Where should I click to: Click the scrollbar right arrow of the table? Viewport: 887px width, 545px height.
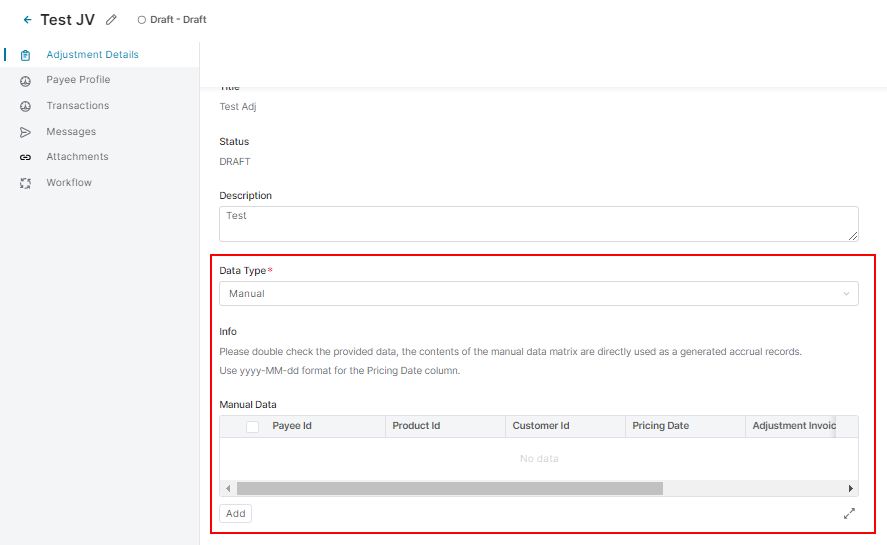851,488
